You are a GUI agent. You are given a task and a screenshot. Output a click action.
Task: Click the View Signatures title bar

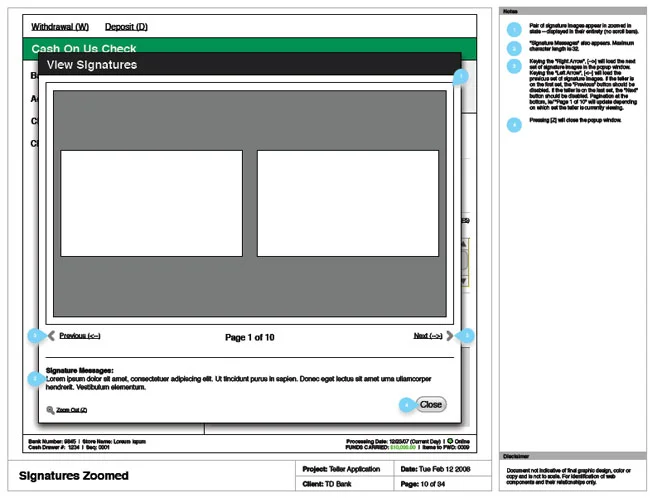249,64
